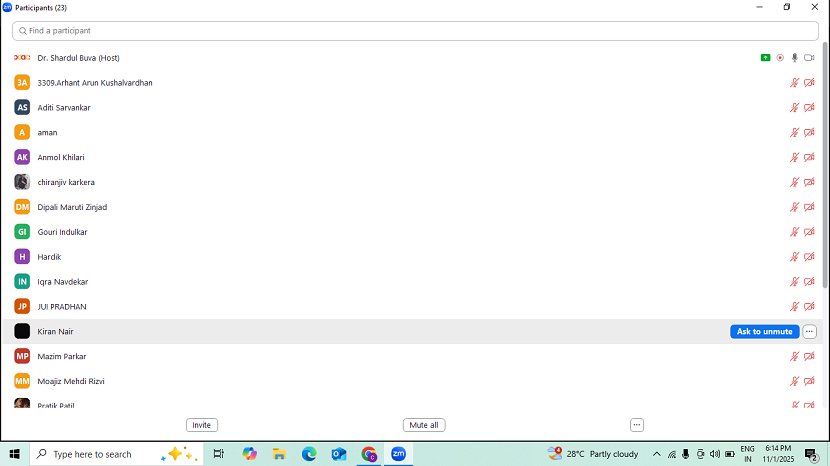
Task: Click JUI PRADHAN's muted microphone icon
Action: coord(795,307)
